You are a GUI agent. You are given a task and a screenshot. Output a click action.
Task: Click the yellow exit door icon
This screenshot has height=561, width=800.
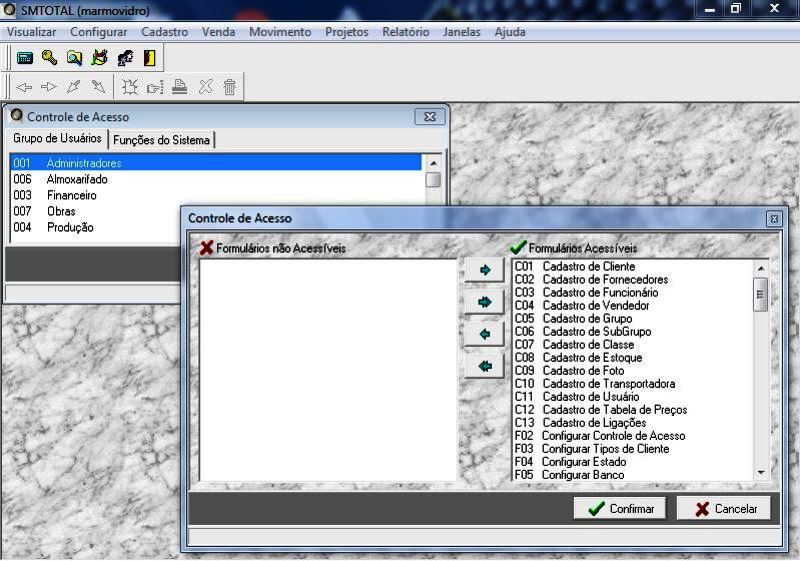click(149, 58)
